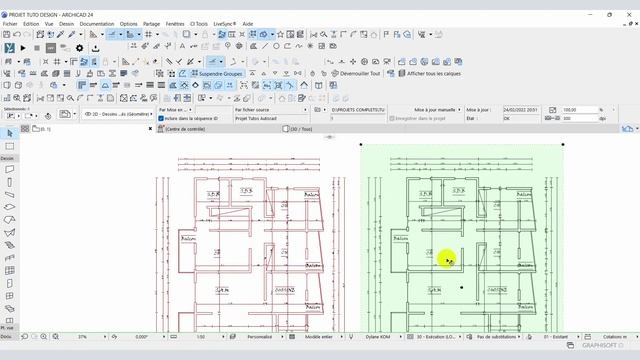Open the Fenêtres menu
Screen dimensions: 640x360
[175, 24]
